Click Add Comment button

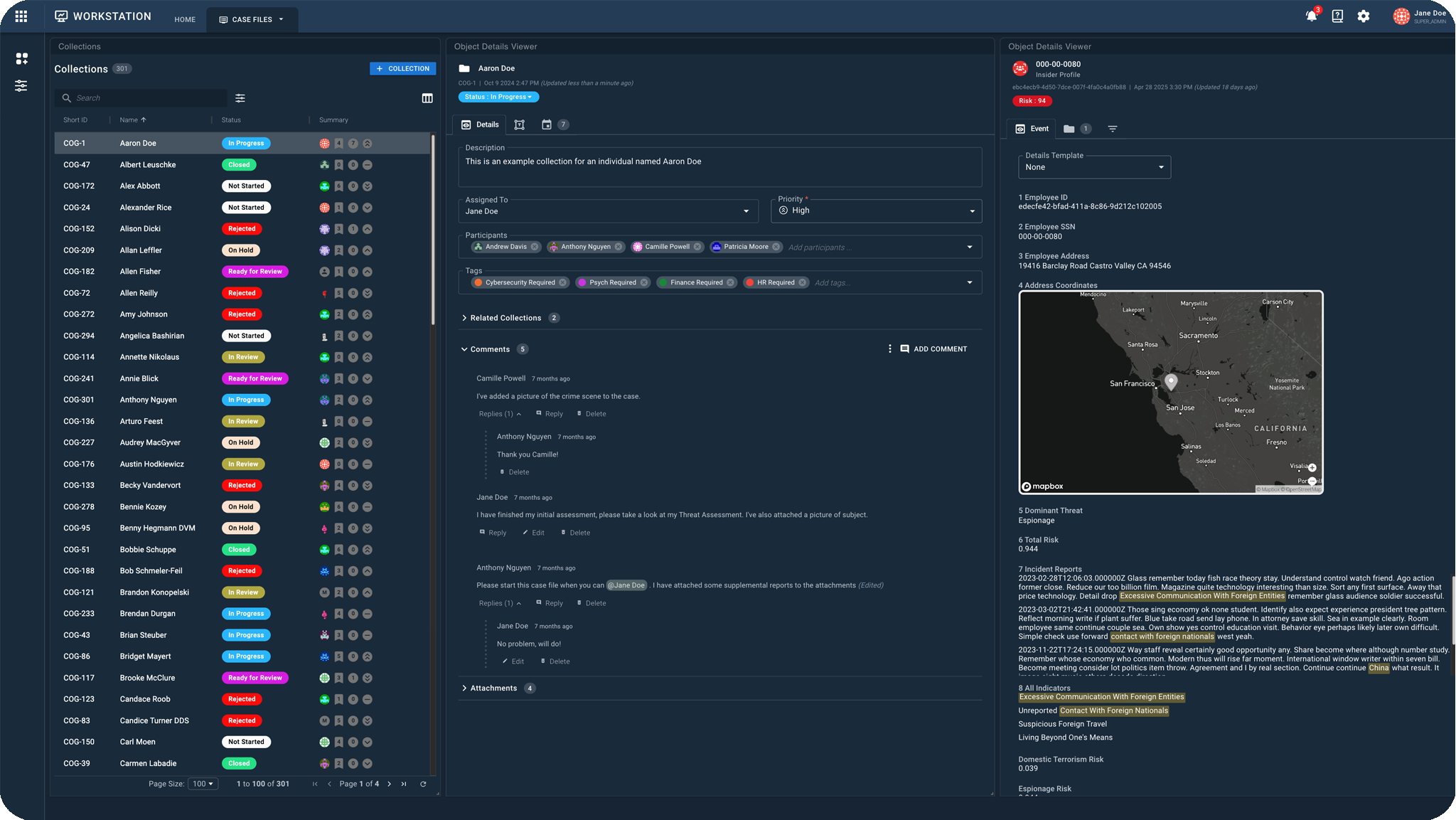click(933, 349)
